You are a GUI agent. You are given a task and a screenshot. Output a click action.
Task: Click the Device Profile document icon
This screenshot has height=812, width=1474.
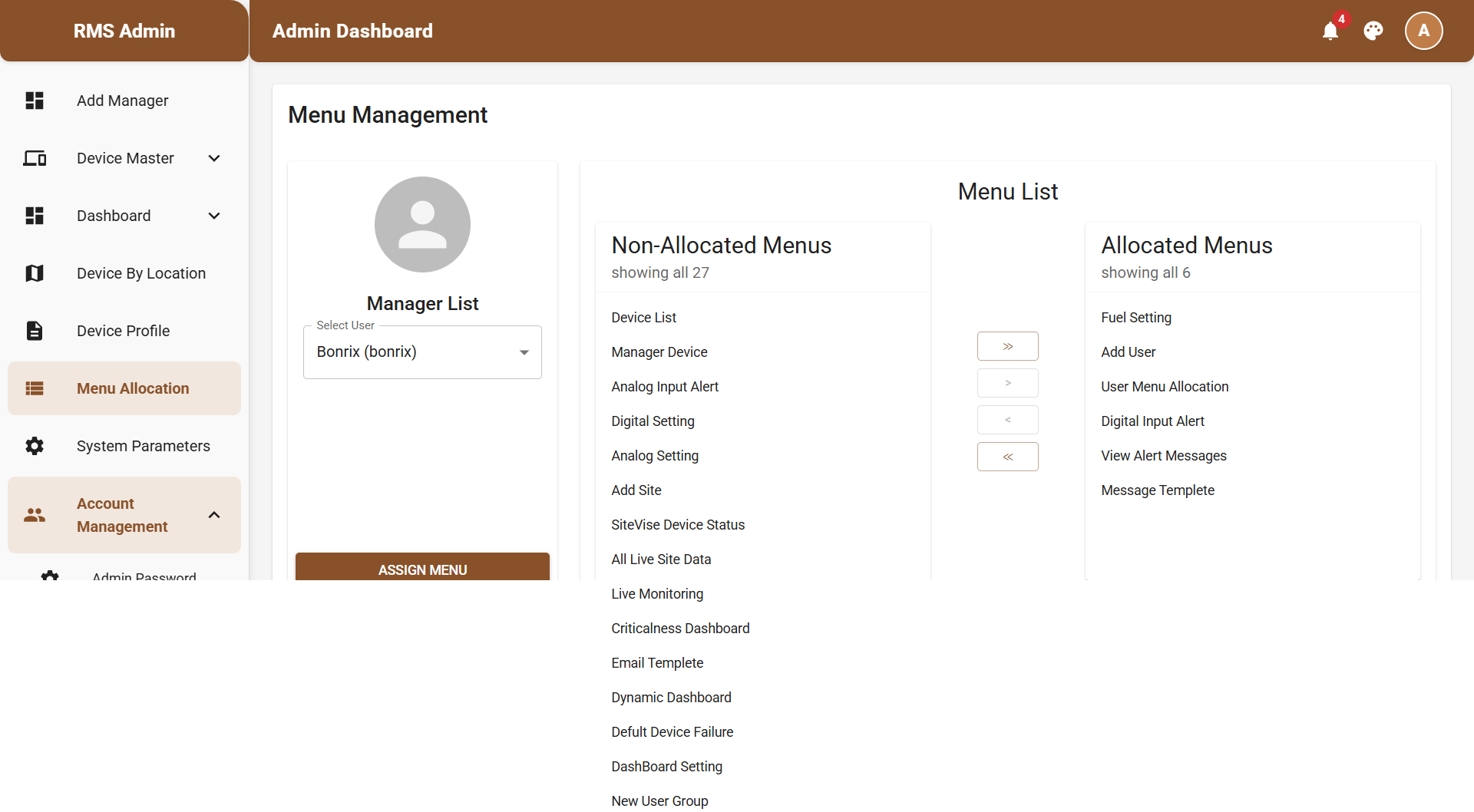[35, 331]
